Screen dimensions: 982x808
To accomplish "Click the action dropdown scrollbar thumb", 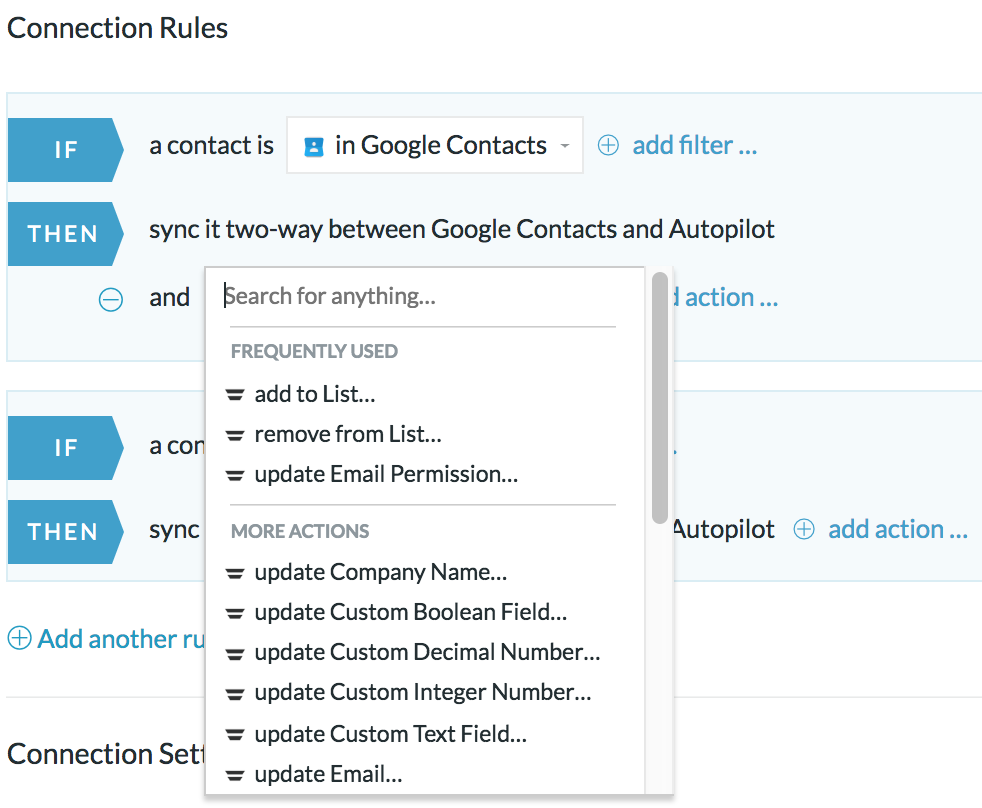I will (659, 398).
